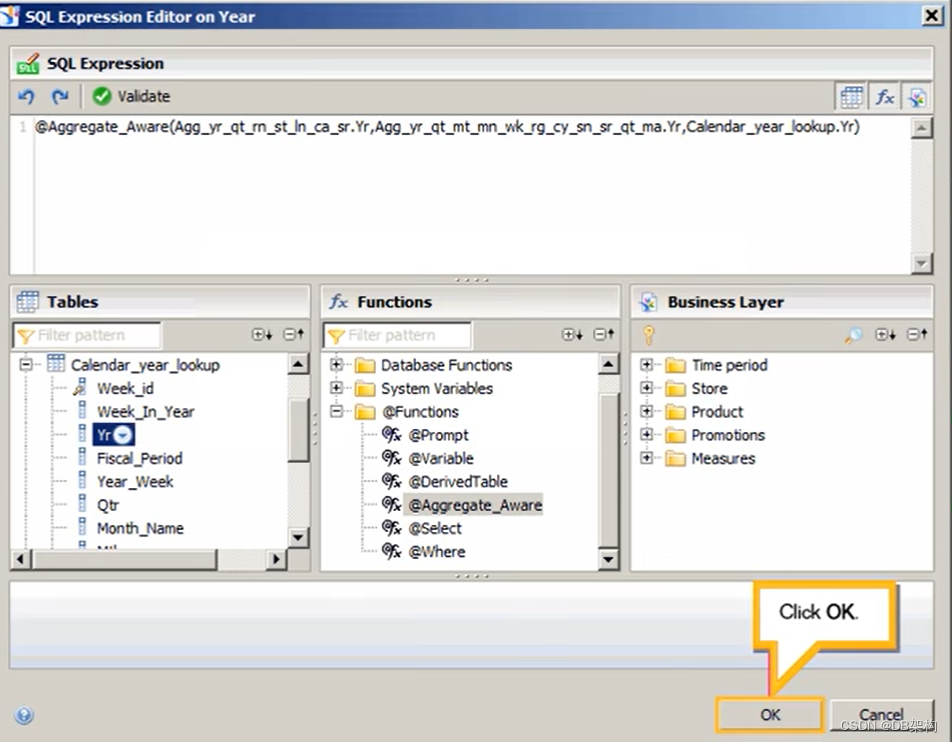Select the @Select function

[x=435, y=528]
